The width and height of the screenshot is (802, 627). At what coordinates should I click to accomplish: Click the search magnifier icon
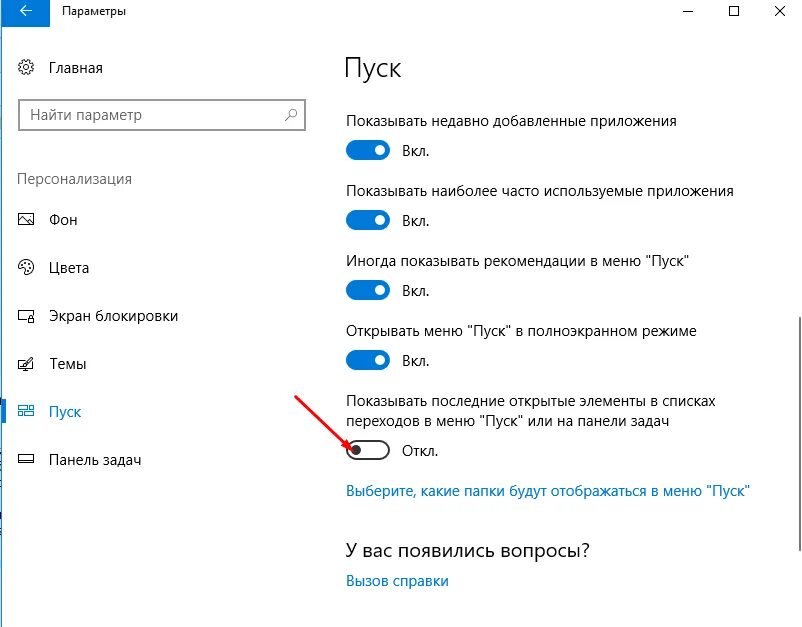coord(291,115)
